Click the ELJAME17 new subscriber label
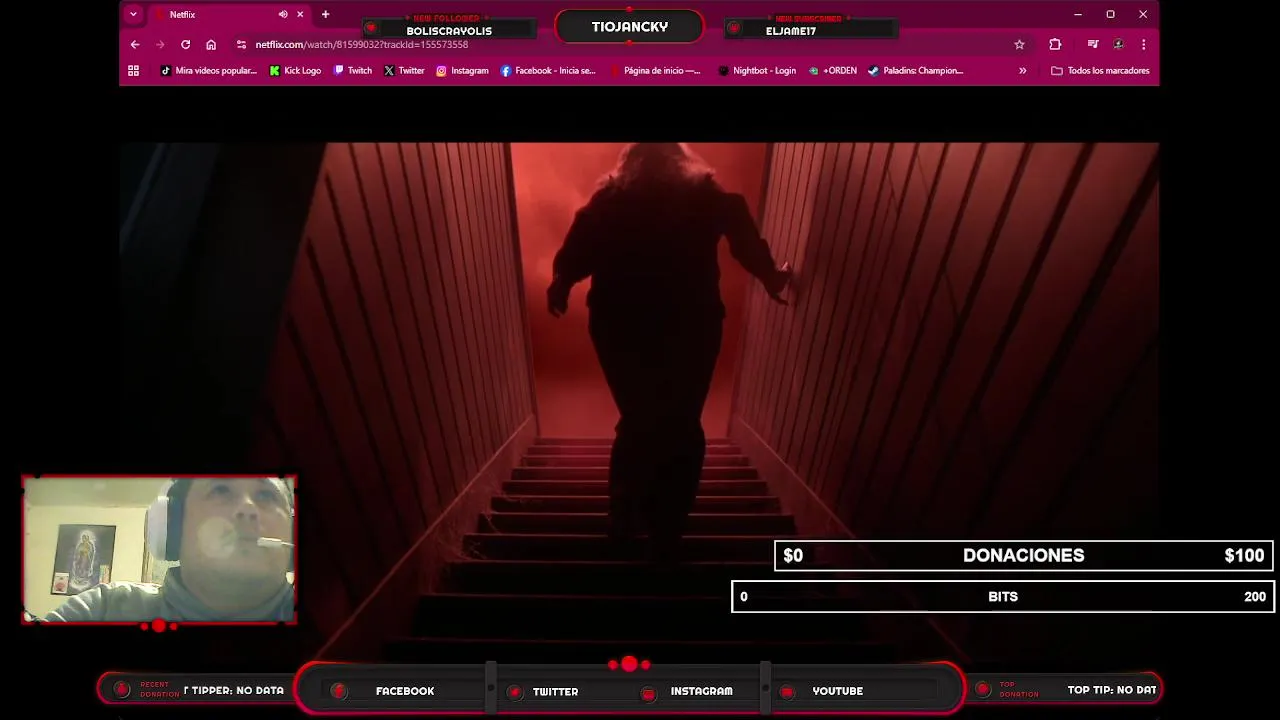 click(791, 31)
